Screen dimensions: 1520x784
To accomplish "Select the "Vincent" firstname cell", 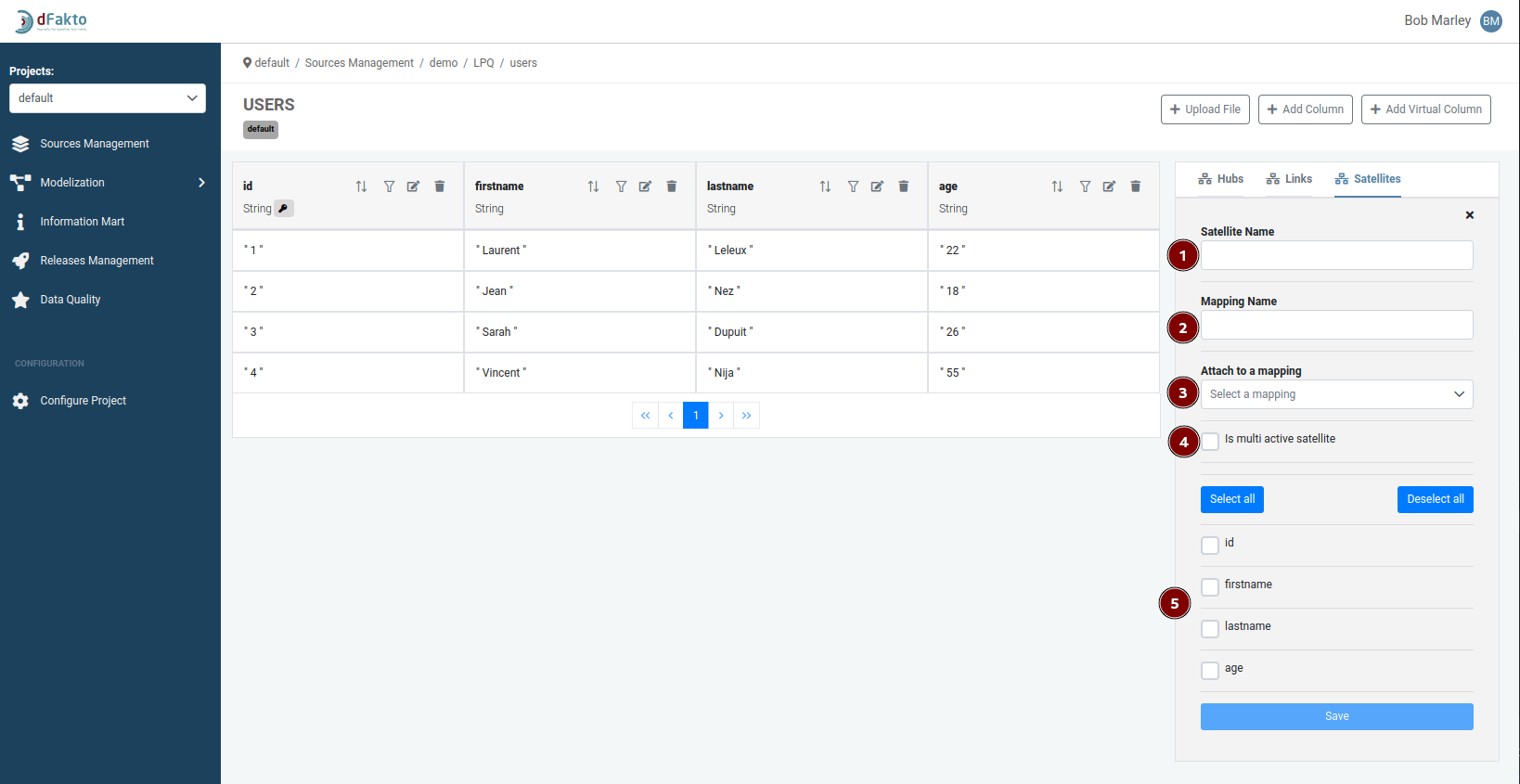I will pyautogui.click(x=580, y=373).
